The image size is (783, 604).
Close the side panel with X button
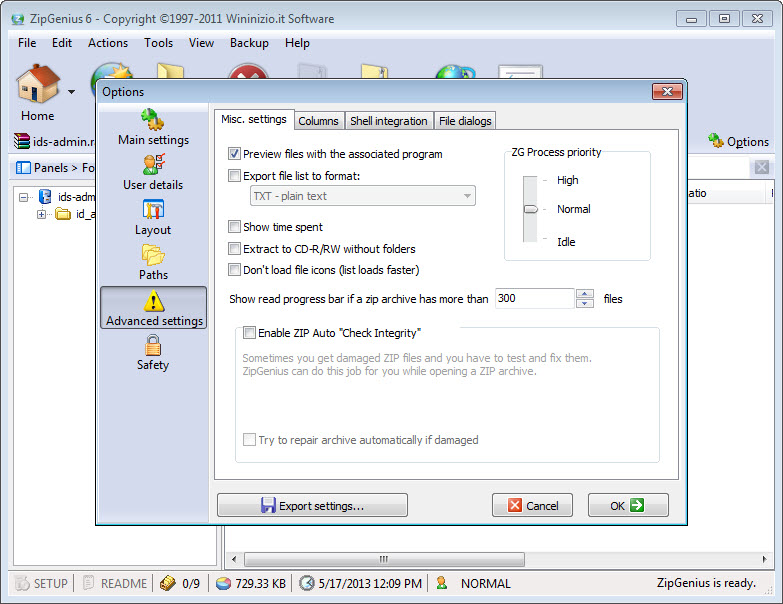[762, 167]
